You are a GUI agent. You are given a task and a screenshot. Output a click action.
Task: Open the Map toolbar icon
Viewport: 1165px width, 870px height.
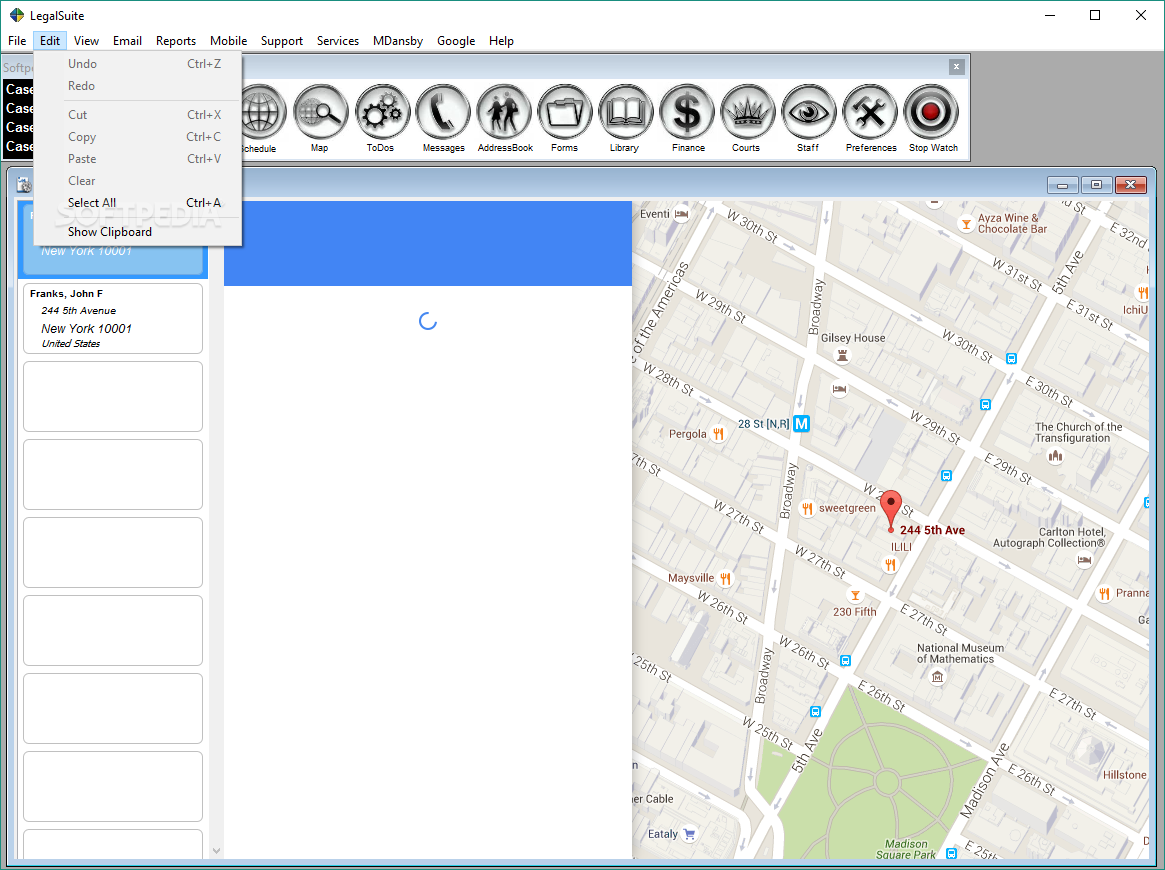pos(320,112)
